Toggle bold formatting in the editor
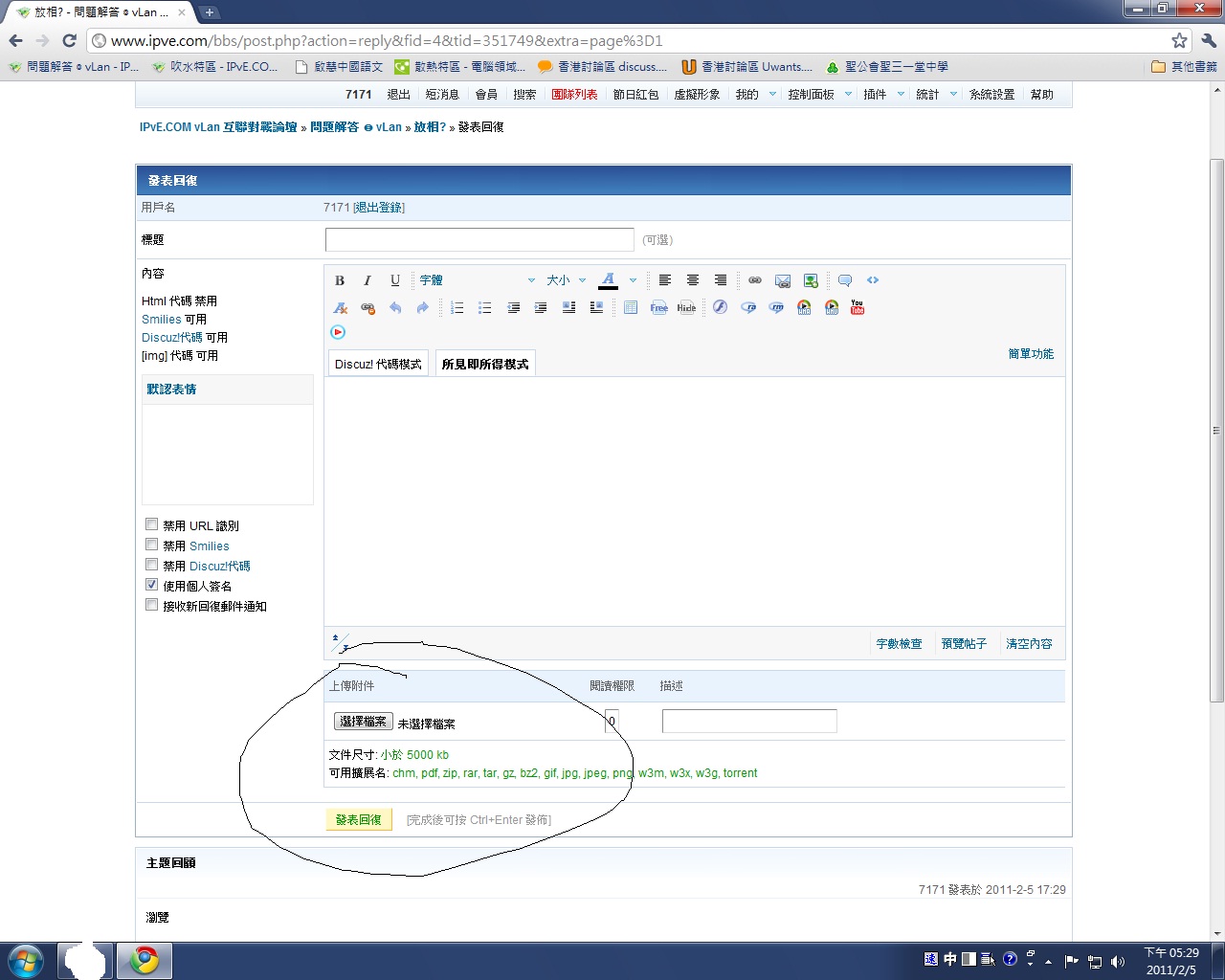This screenshot has height=980, width=1225. click(340, 280)
